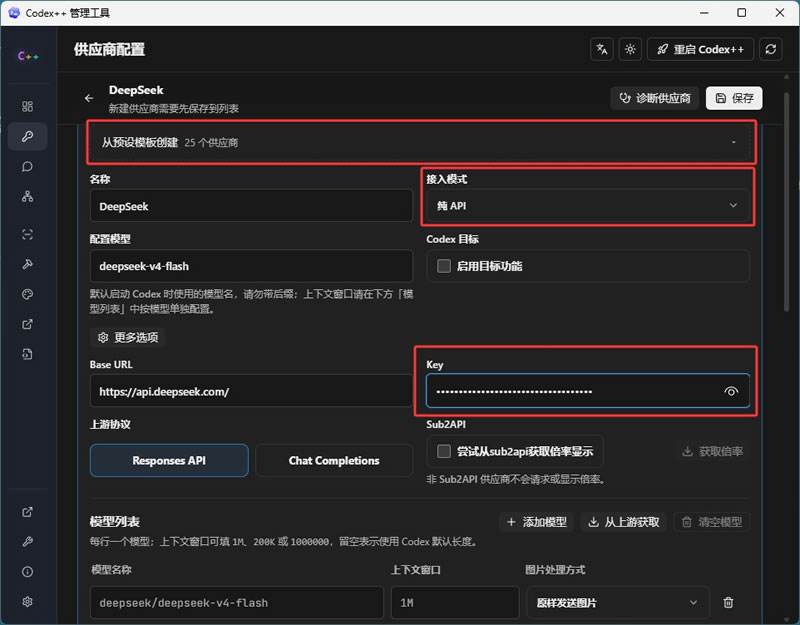Check 尝试从sub2api获取倍率显示 box

pyautogui.click(x=444, y=451)
